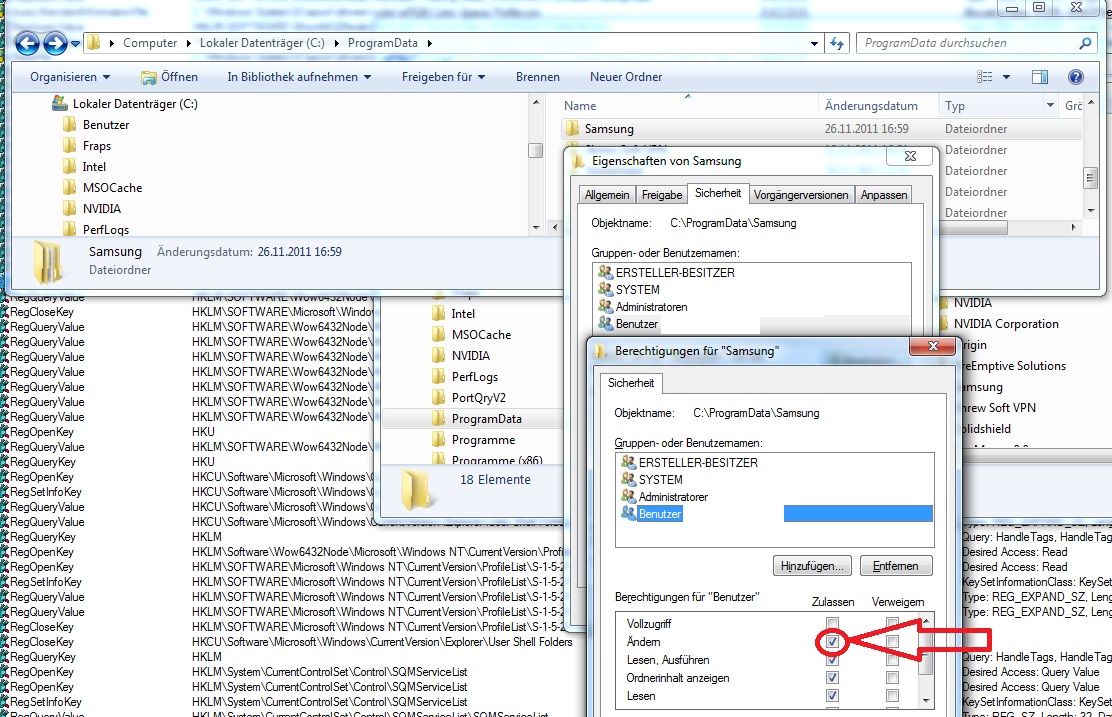Viewport: 1112px width, 717px height.
Task: Open the In Bibliothek aufnehmen dropdown
Action: pos(299,77)
